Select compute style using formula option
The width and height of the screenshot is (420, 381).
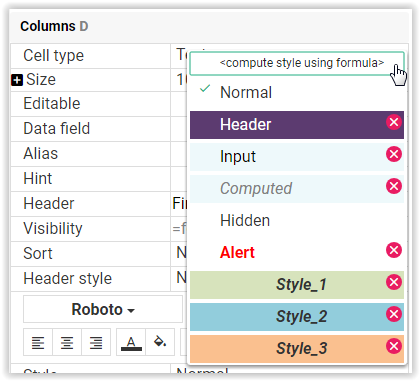point(297,63)
